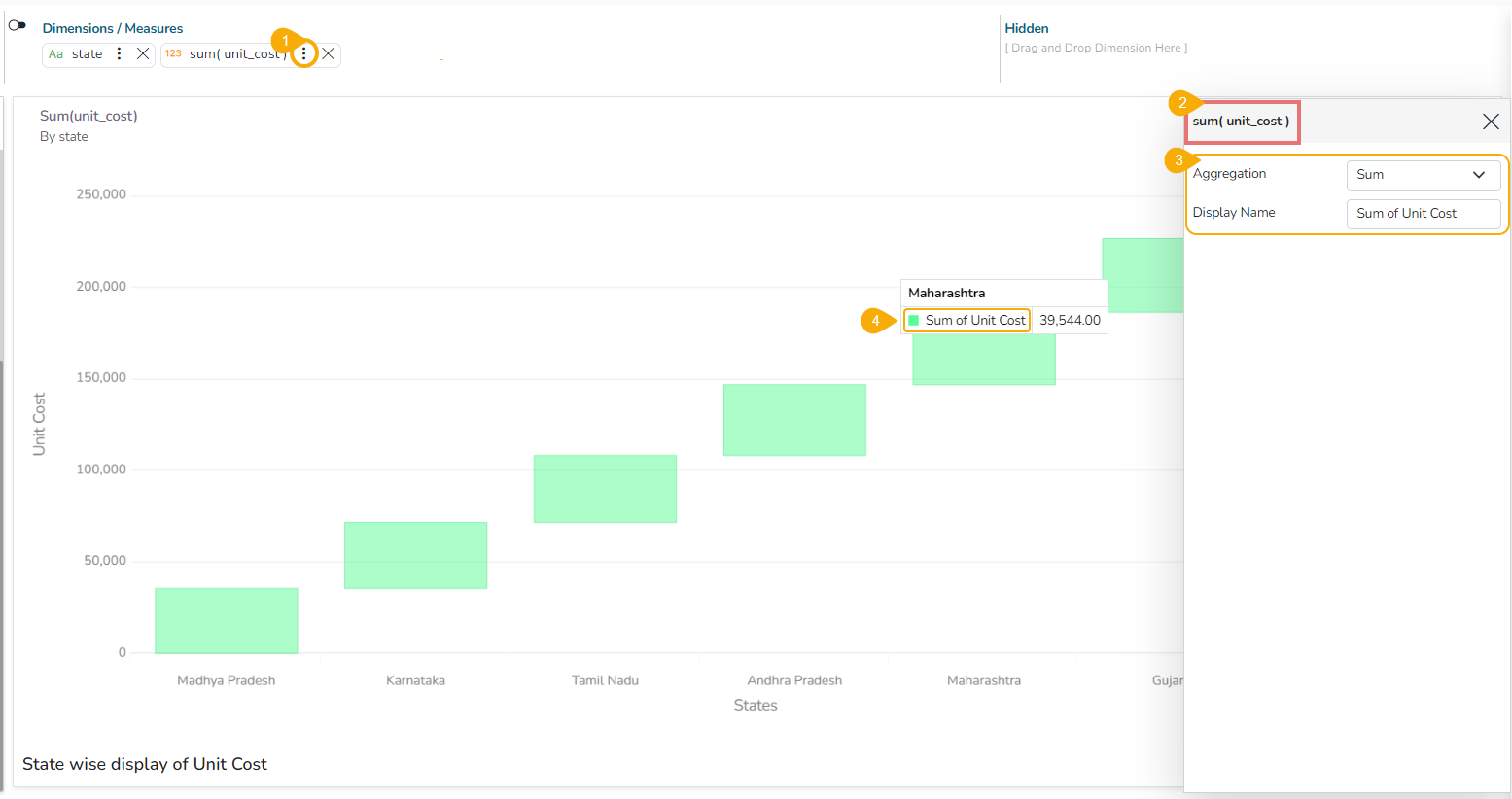Open the Aggregation dropdown set to Sum
The height and width of the screenshot is (799, 1512).
pos(1422,175)
